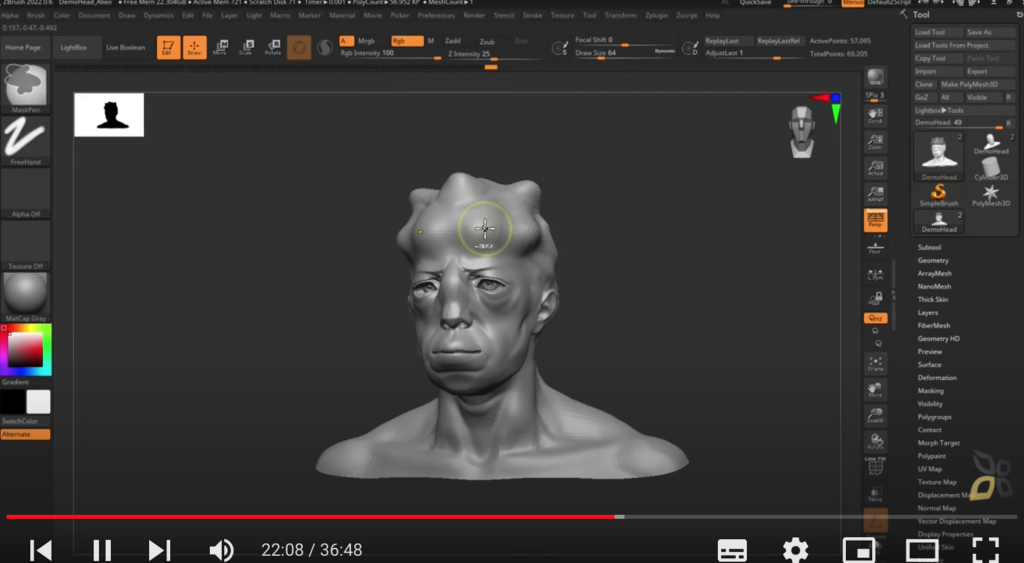Expand the ArrayMesh subpalette
Image resolution: width=1024 pixels, height=563 pixels.
pos(935,274)
